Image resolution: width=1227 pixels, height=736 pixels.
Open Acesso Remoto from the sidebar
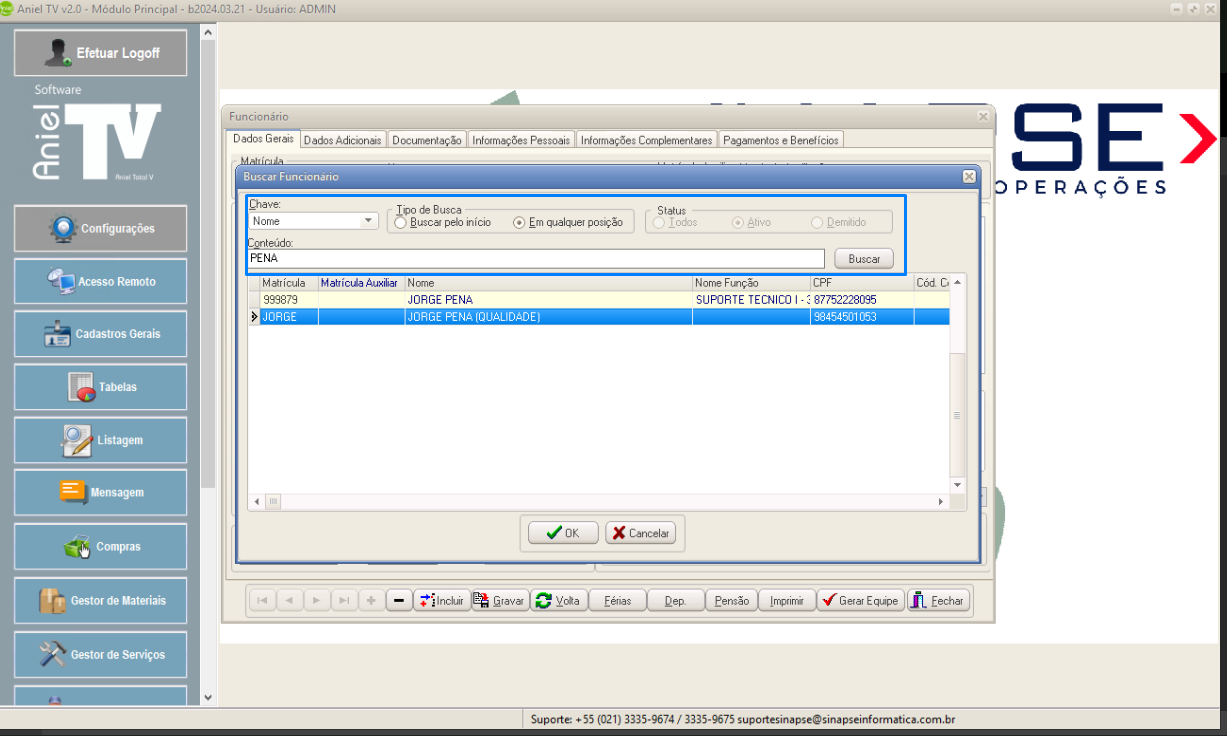[100, 282]
